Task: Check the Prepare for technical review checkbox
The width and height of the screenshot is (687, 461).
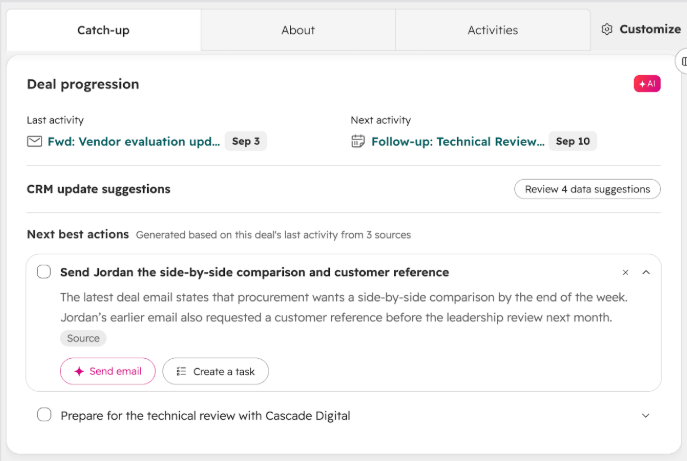Action: (x=44, y=415)
